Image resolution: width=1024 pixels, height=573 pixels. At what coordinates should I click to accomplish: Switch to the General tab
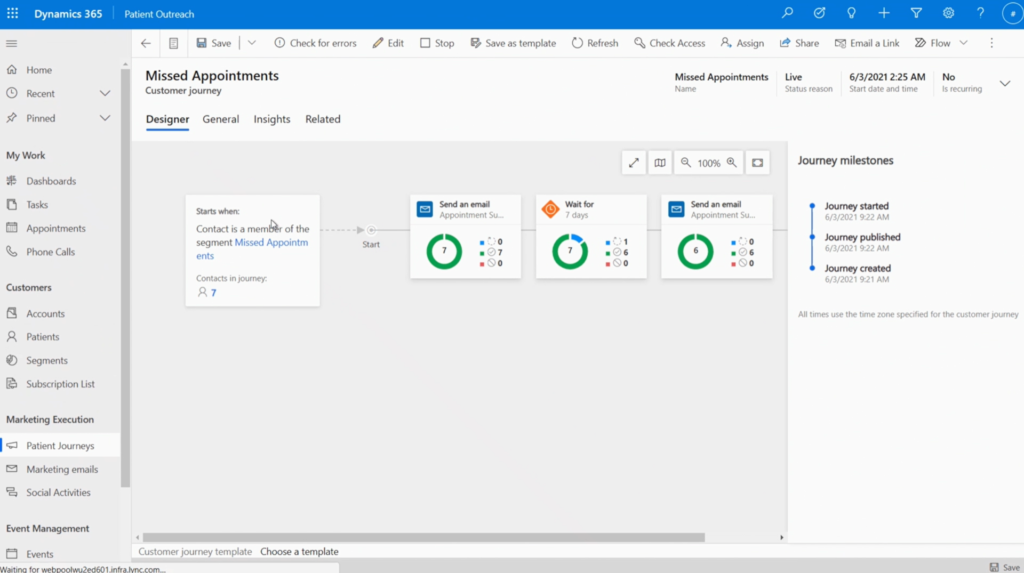coord(221,120)
